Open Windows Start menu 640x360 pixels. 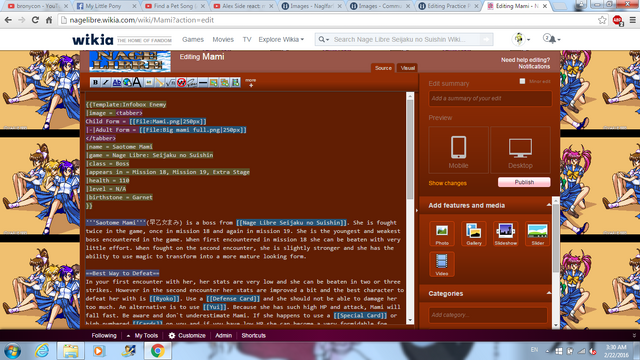[12, 351]
